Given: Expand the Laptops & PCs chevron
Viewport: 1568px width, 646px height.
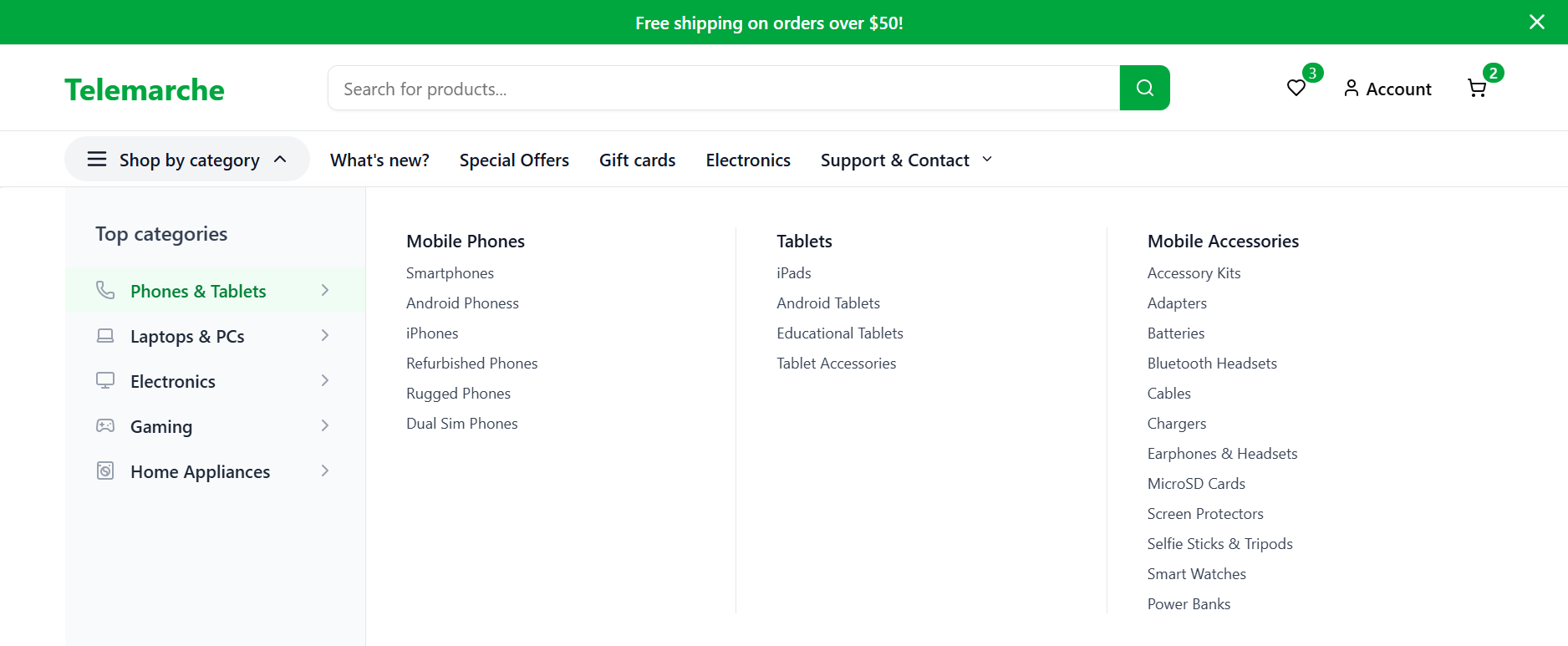Looking at the screenshot, I should click(x=325, y=336).
